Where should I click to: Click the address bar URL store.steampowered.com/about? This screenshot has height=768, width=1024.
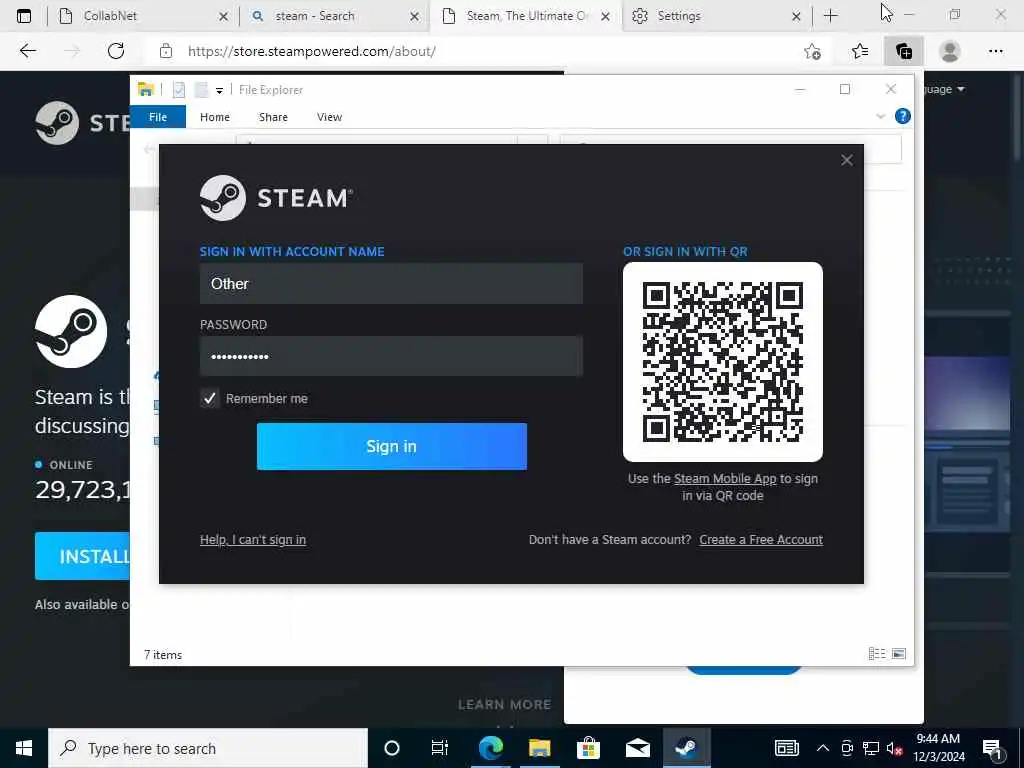point(312,51)
